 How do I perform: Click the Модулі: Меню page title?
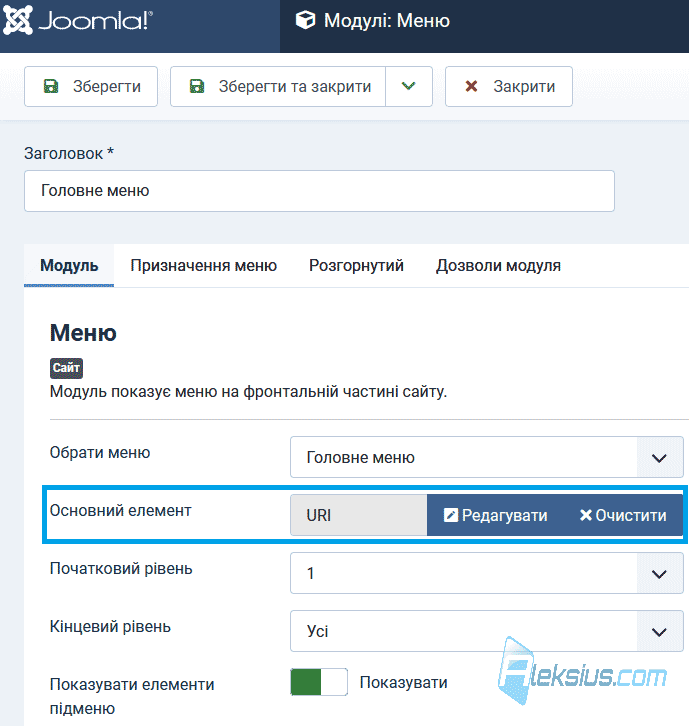(387, 20)
